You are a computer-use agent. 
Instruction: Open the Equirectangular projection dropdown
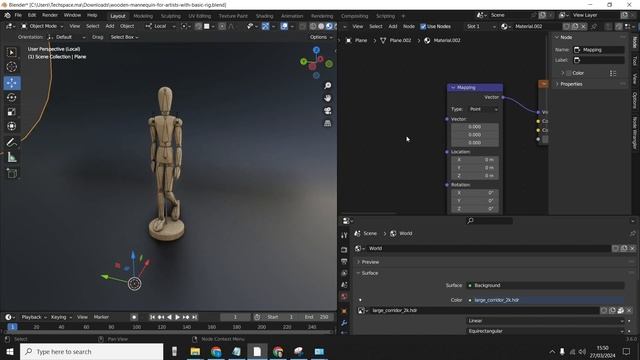(x=545, y=331)
